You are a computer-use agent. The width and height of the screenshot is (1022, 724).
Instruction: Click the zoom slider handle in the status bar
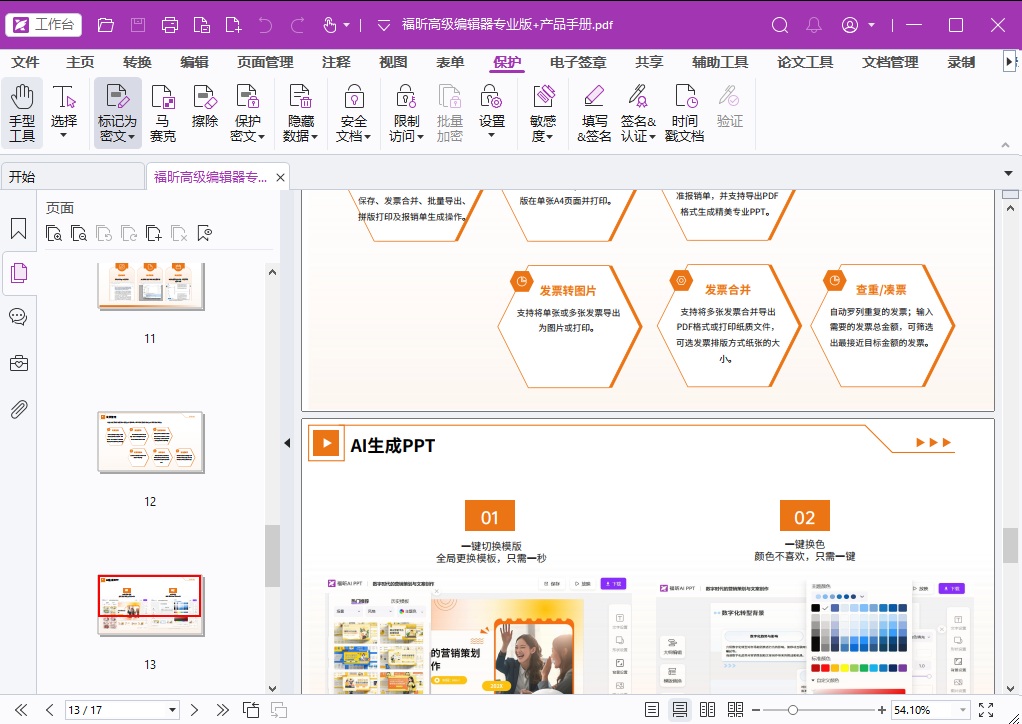793,710
